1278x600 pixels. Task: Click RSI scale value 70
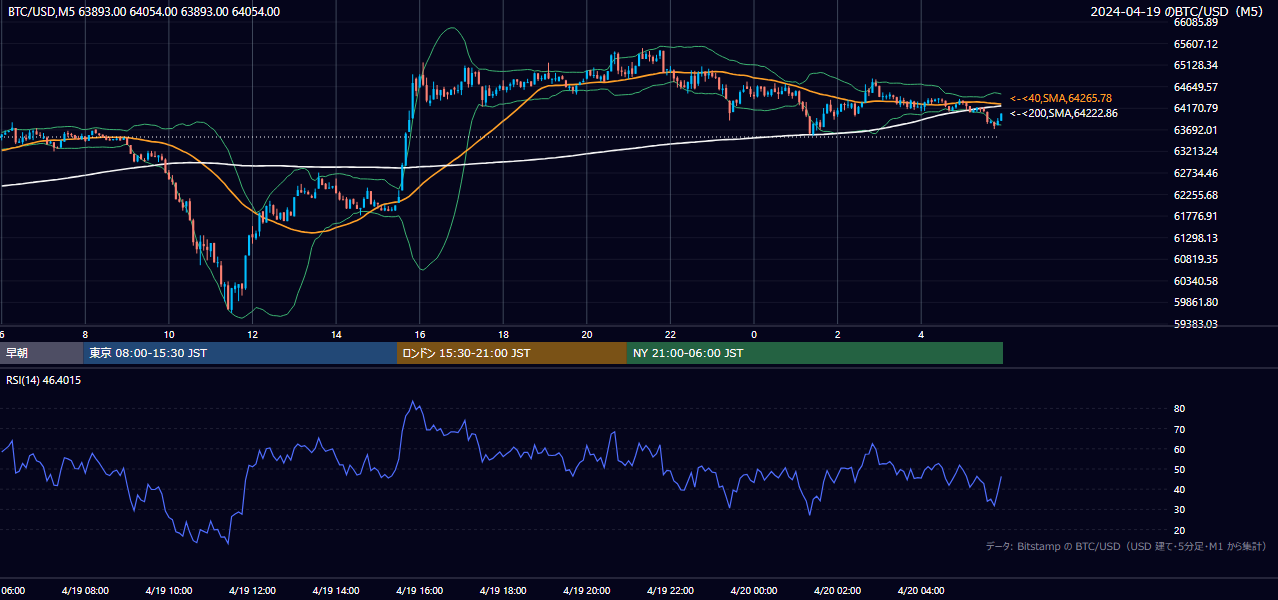1179,429
